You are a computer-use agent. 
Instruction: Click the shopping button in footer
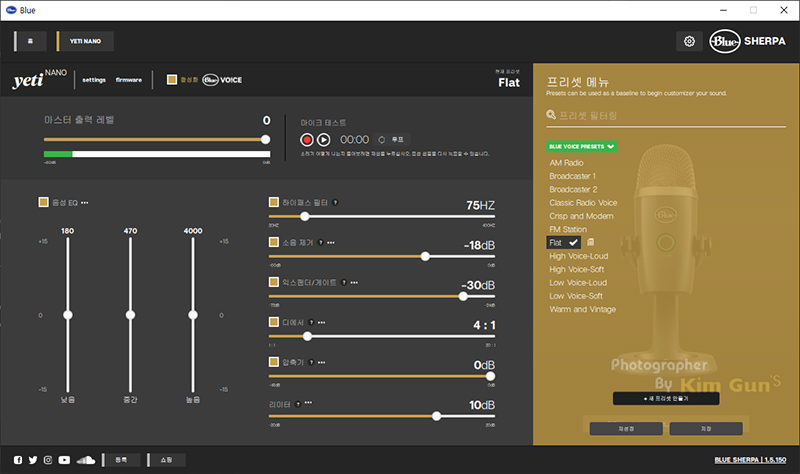166,460
